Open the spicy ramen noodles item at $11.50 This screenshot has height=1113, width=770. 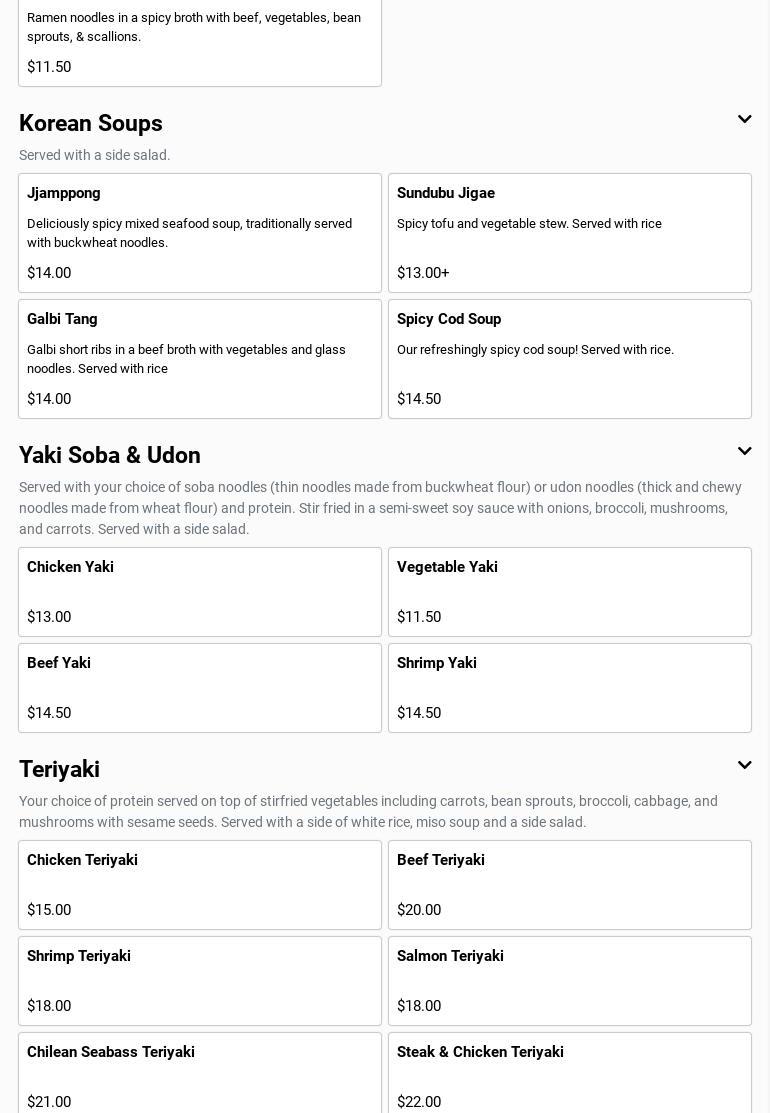[200, 43]
